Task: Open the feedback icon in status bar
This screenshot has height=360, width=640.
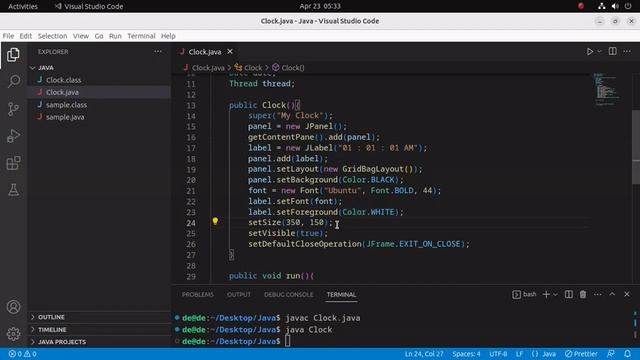Action: point(611,354)
